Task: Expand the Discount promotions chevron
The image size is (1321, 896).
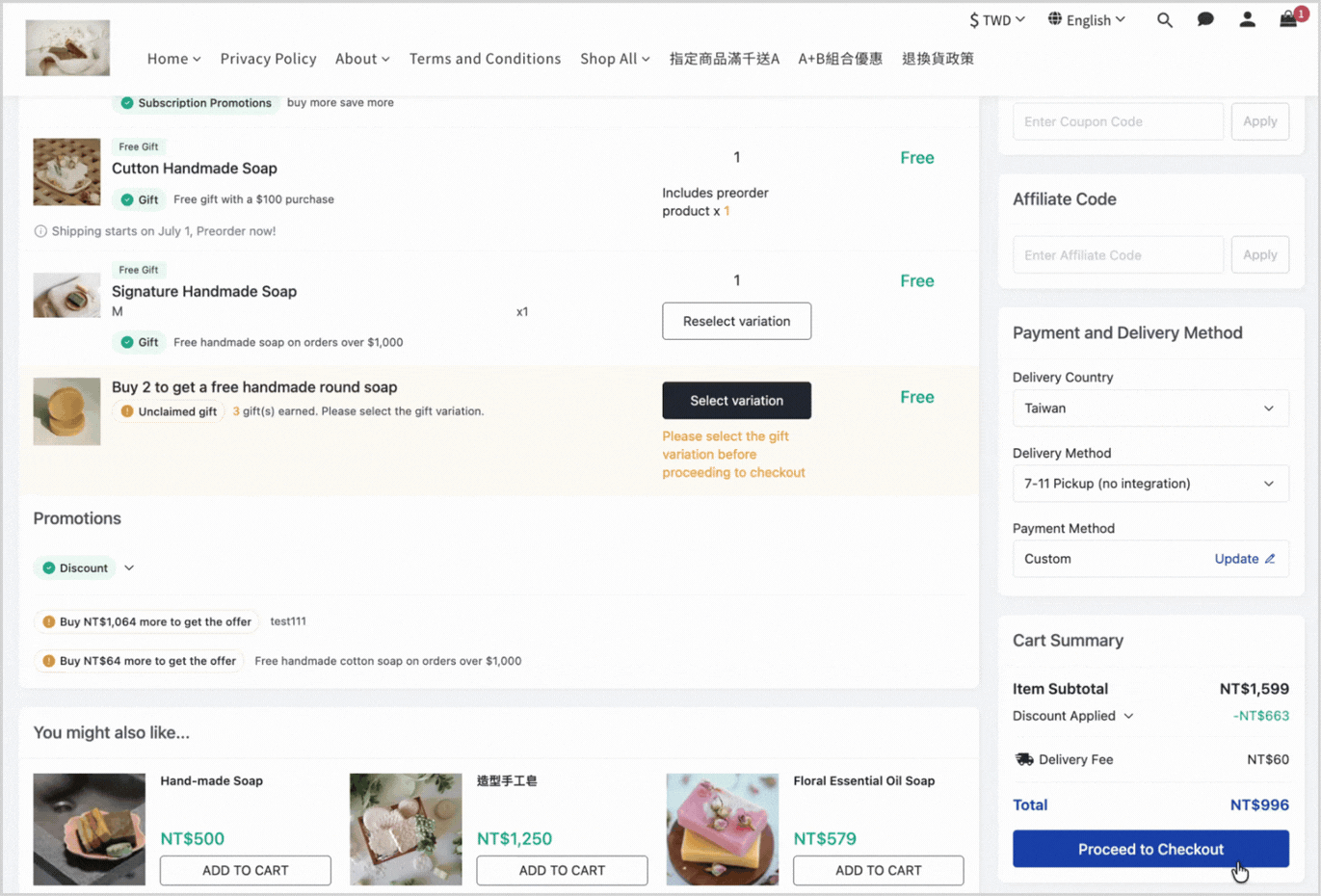Action: tap(129, 568)
